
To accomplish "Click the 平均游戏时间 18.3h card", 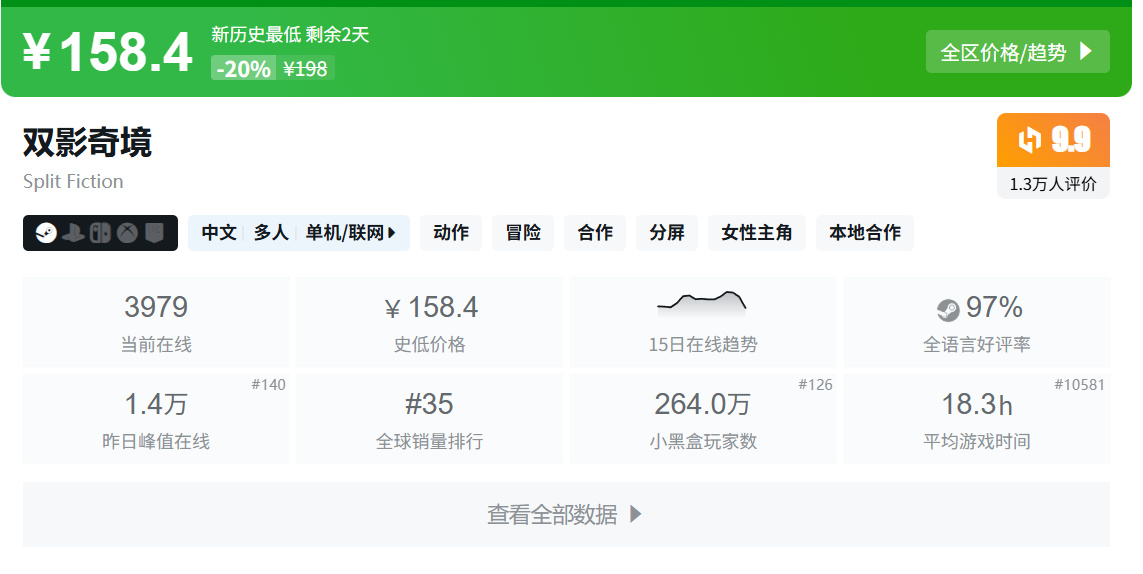I will click(977, 419).
